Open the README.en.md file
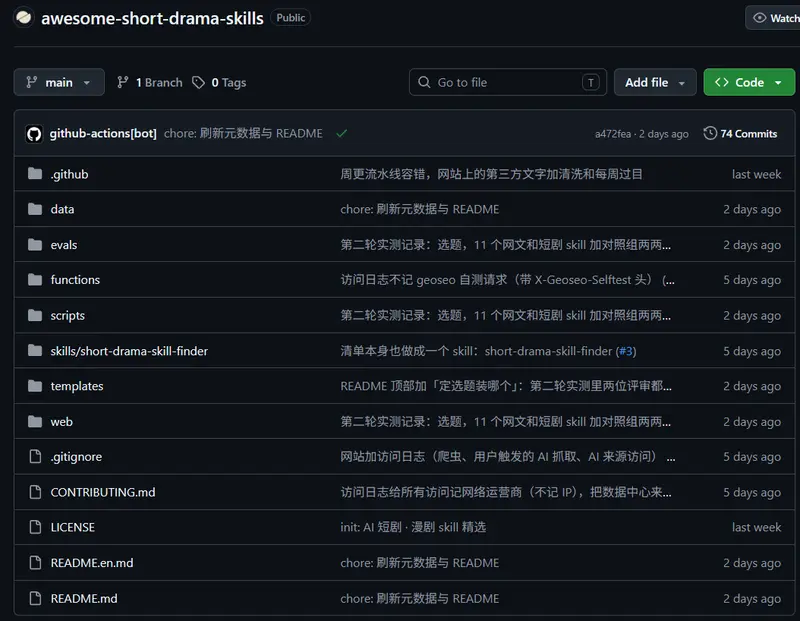 point(92,562)
